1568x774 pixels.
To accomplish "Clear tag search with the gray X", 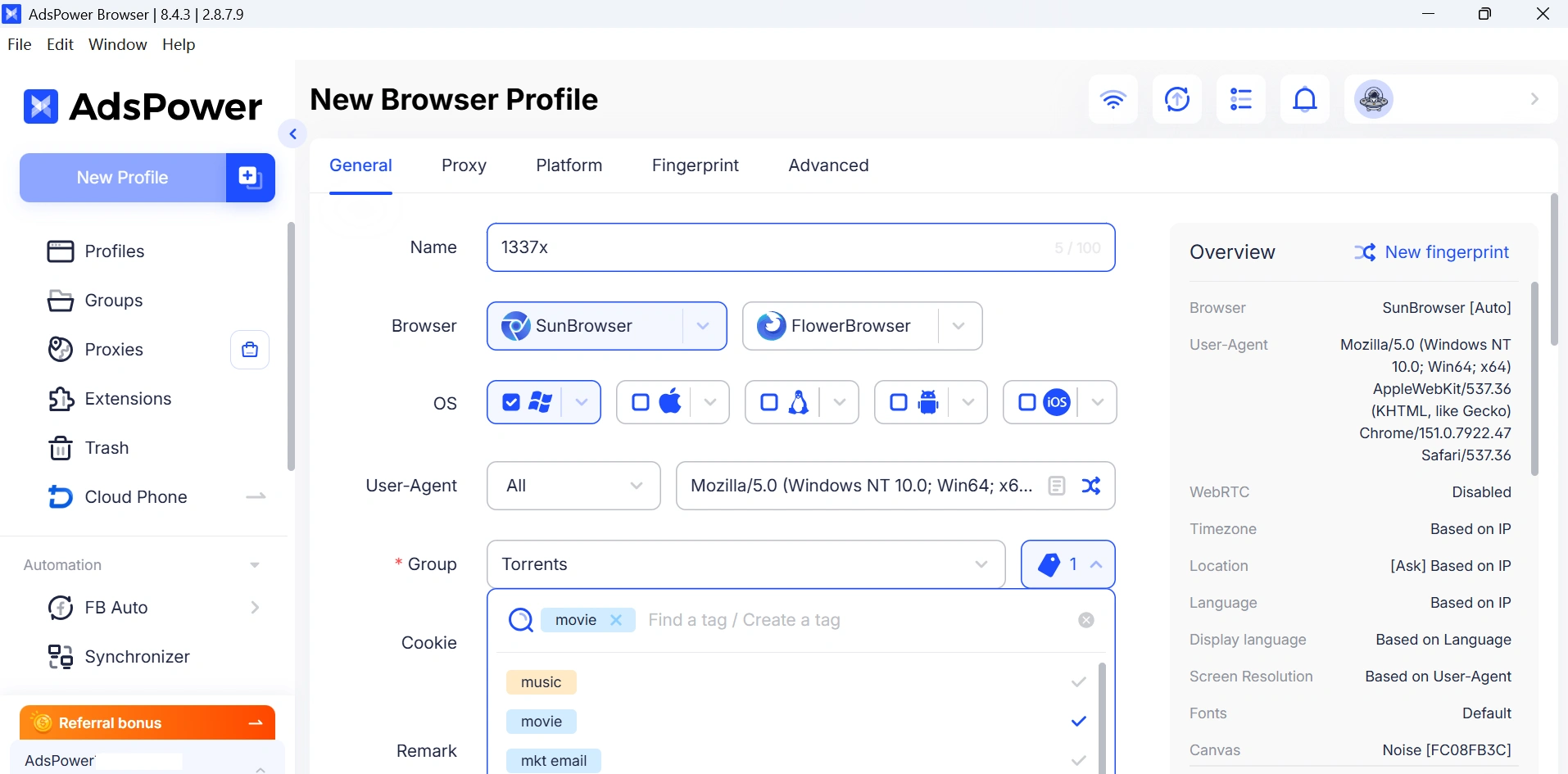I will 1086,620.
